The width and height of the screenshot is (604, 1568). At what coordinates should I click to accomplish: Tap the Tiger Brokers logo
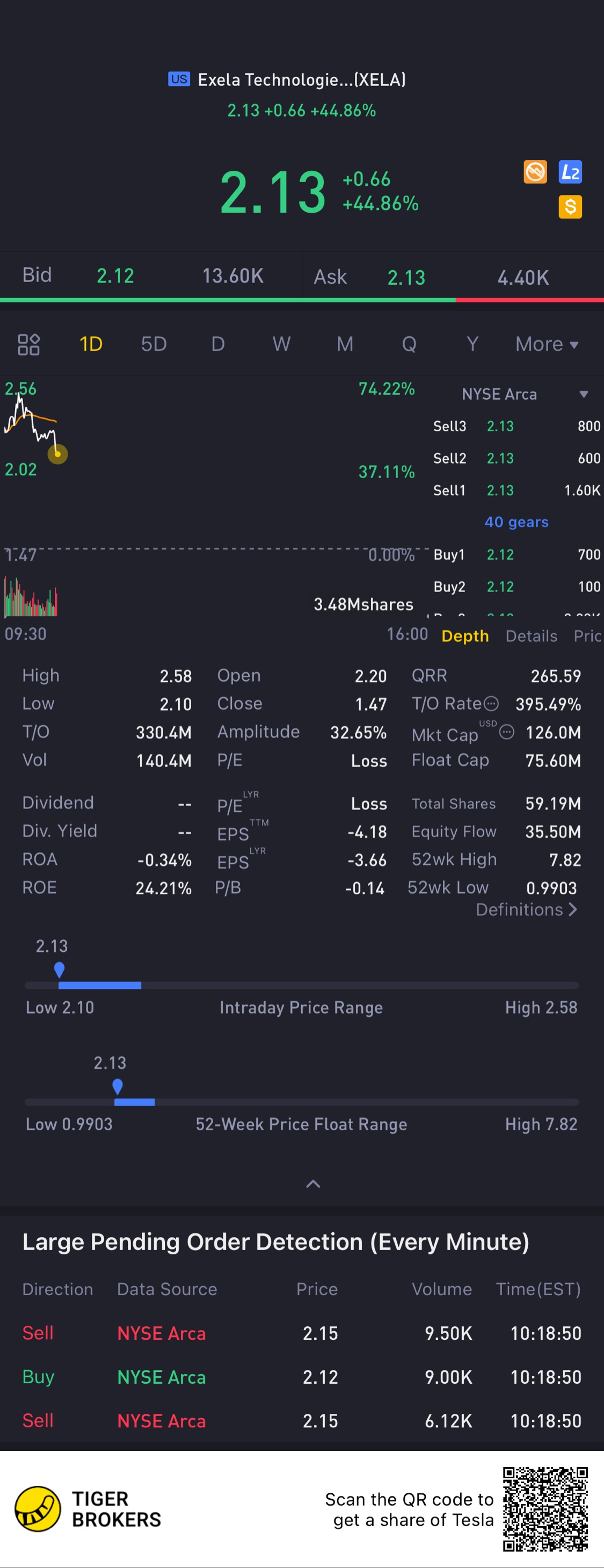click(38, 1508)
